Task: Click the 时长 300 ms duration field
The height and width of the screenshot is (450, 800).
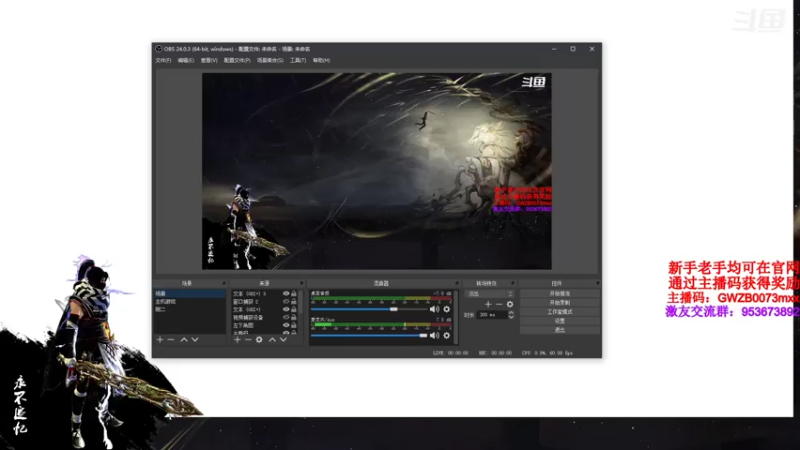Action: point(492,315)
